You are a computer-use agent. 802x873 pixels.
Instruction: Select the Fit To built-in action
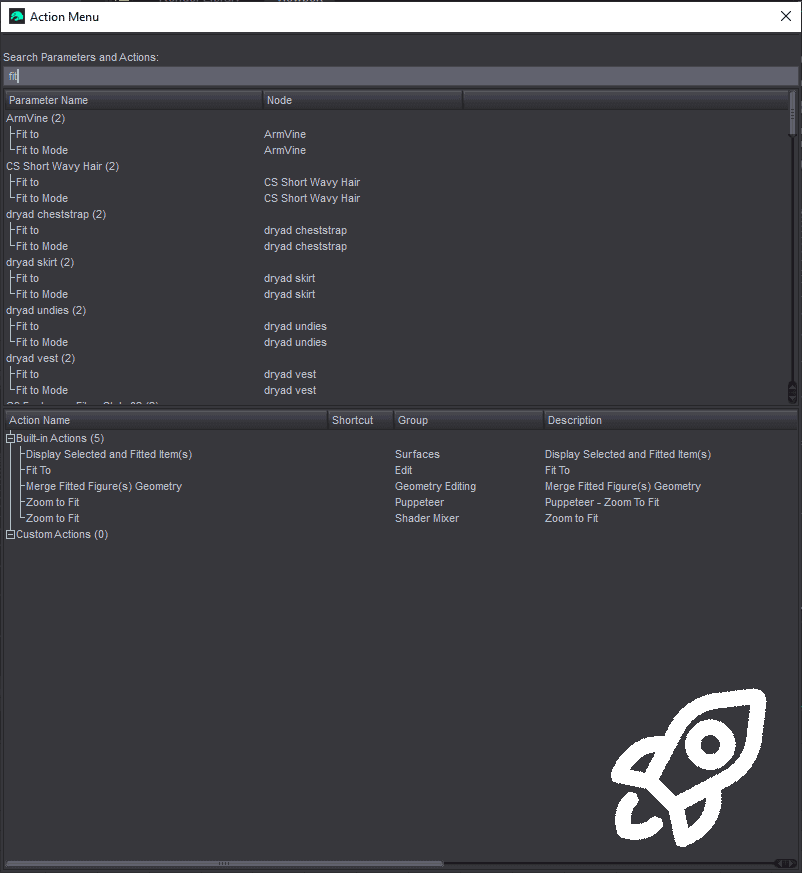38,470
